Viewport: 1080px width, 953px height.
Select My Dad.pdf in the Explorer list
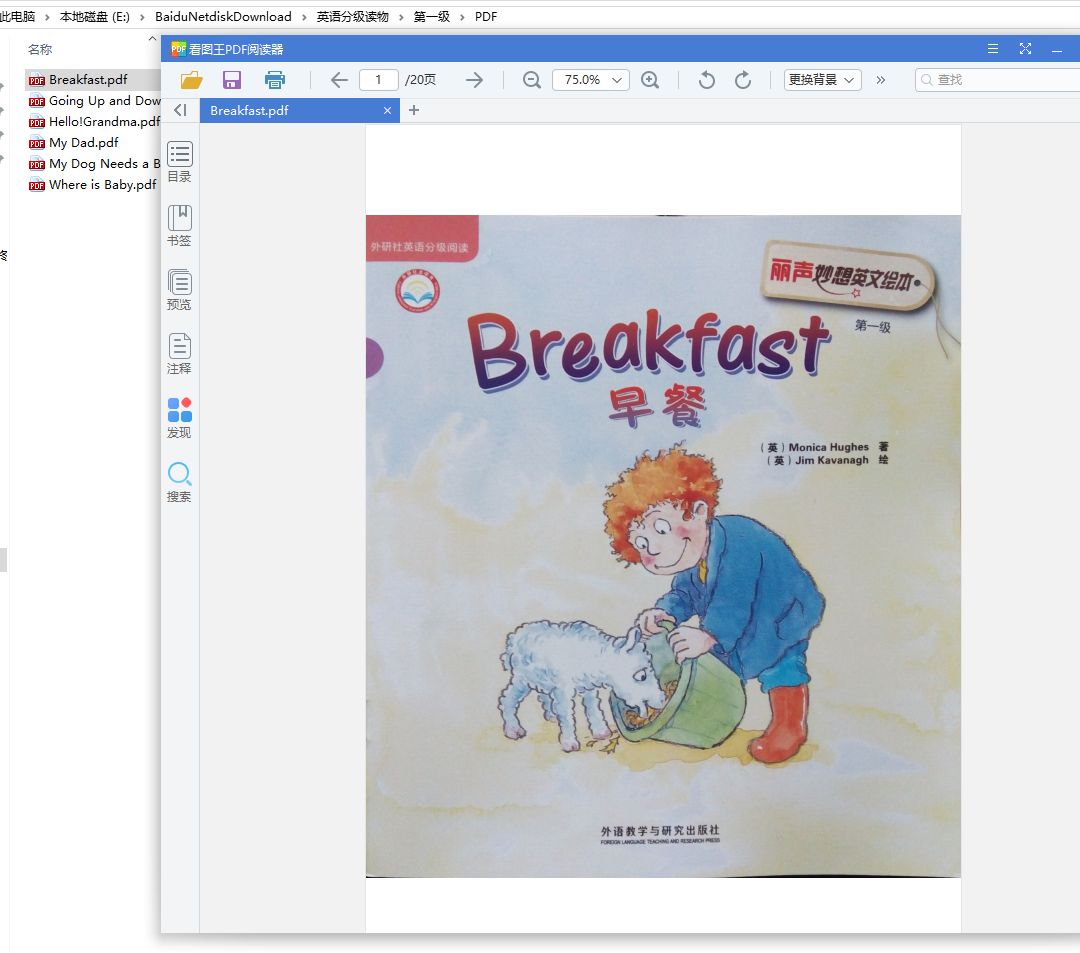[74, 143]
